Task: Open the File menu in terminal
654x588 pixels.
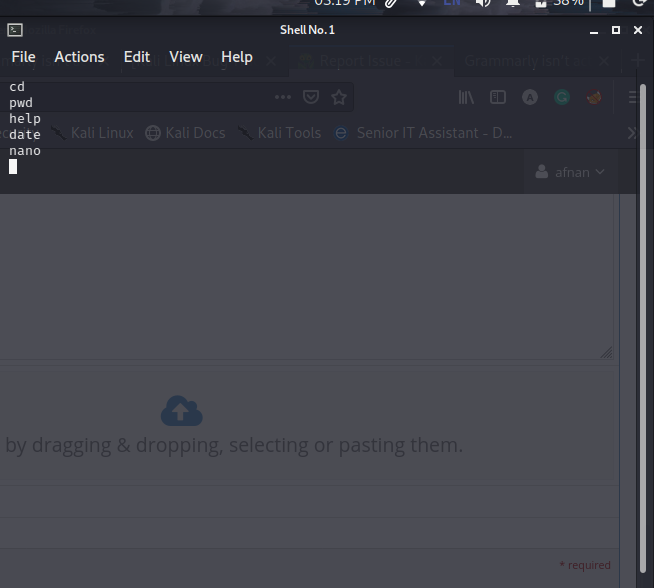Action: coord(23,57)
